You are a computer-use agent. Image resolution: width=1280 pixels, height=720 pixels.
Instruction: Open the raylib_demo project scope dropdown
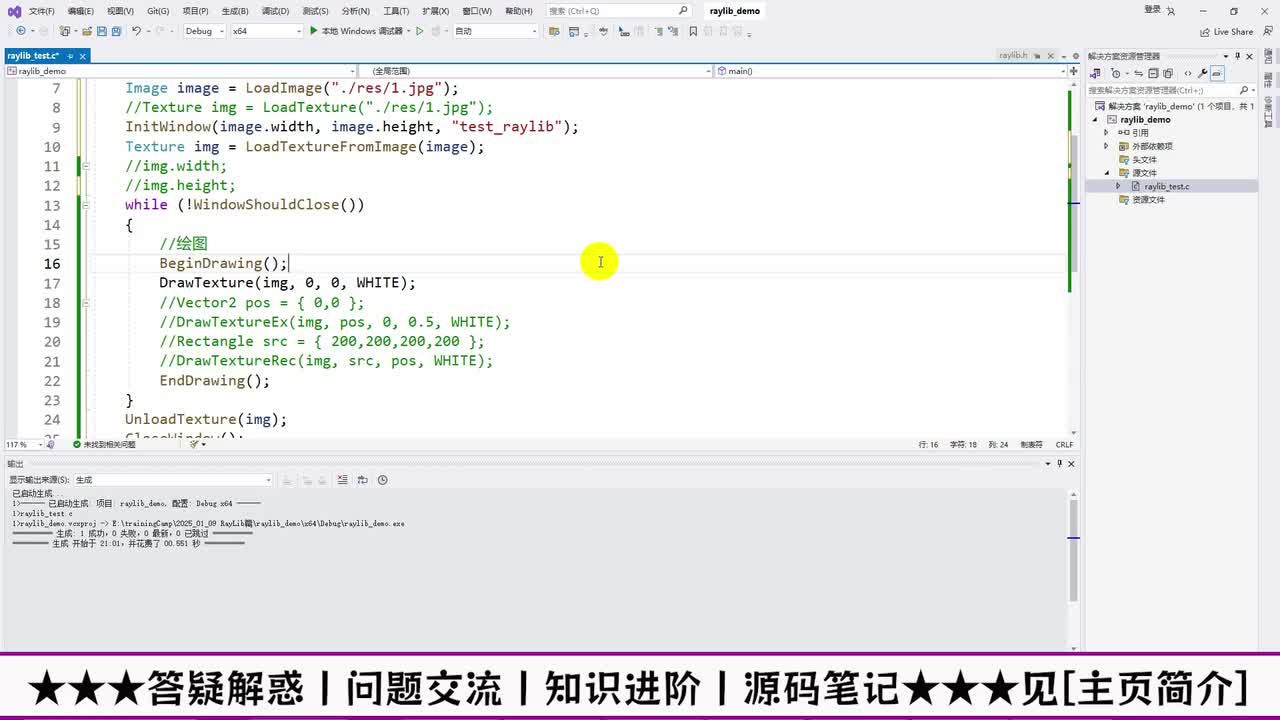183,71
